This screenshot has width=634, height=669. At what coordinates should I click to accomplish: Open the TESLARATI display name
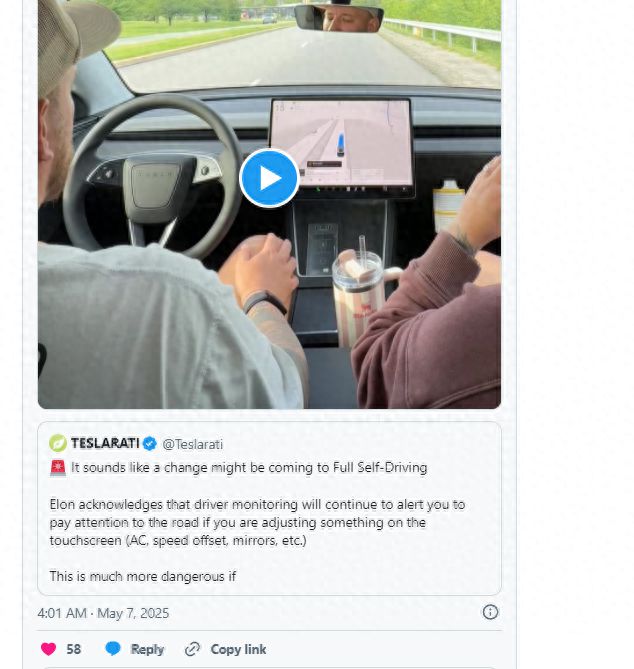(x=105, y=443)
